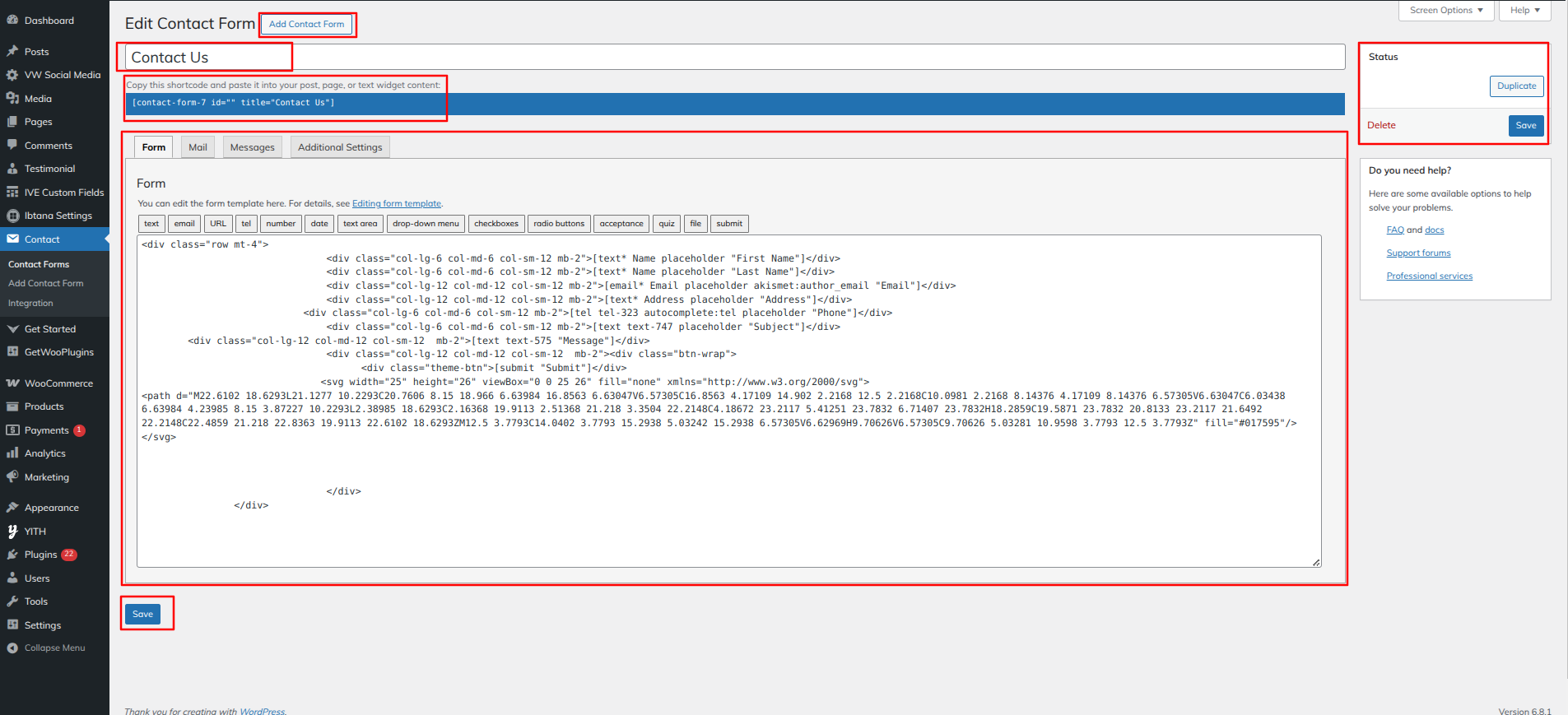Insert a checkboxes form tag
This screenshot has width=1568, height=715.
[496, 224]
